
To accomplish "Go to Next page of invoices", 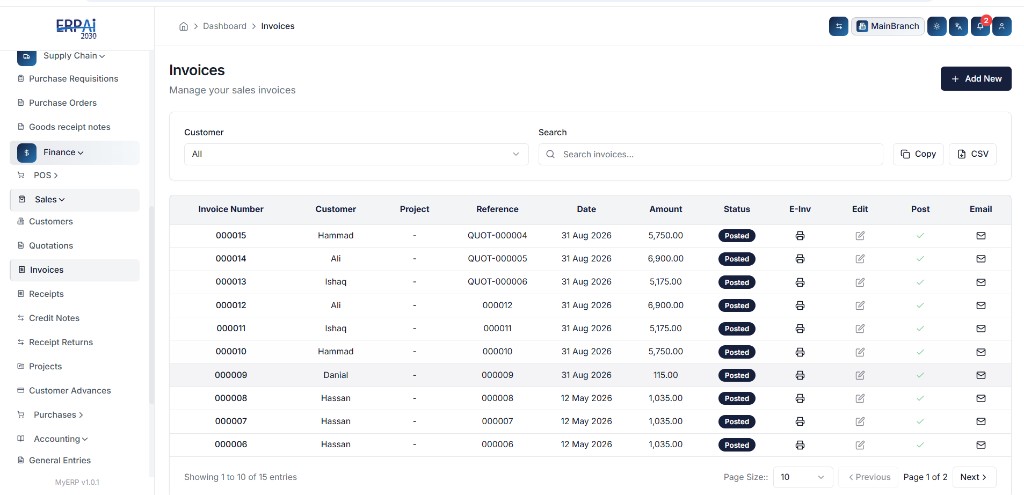I will pos(974,477).
